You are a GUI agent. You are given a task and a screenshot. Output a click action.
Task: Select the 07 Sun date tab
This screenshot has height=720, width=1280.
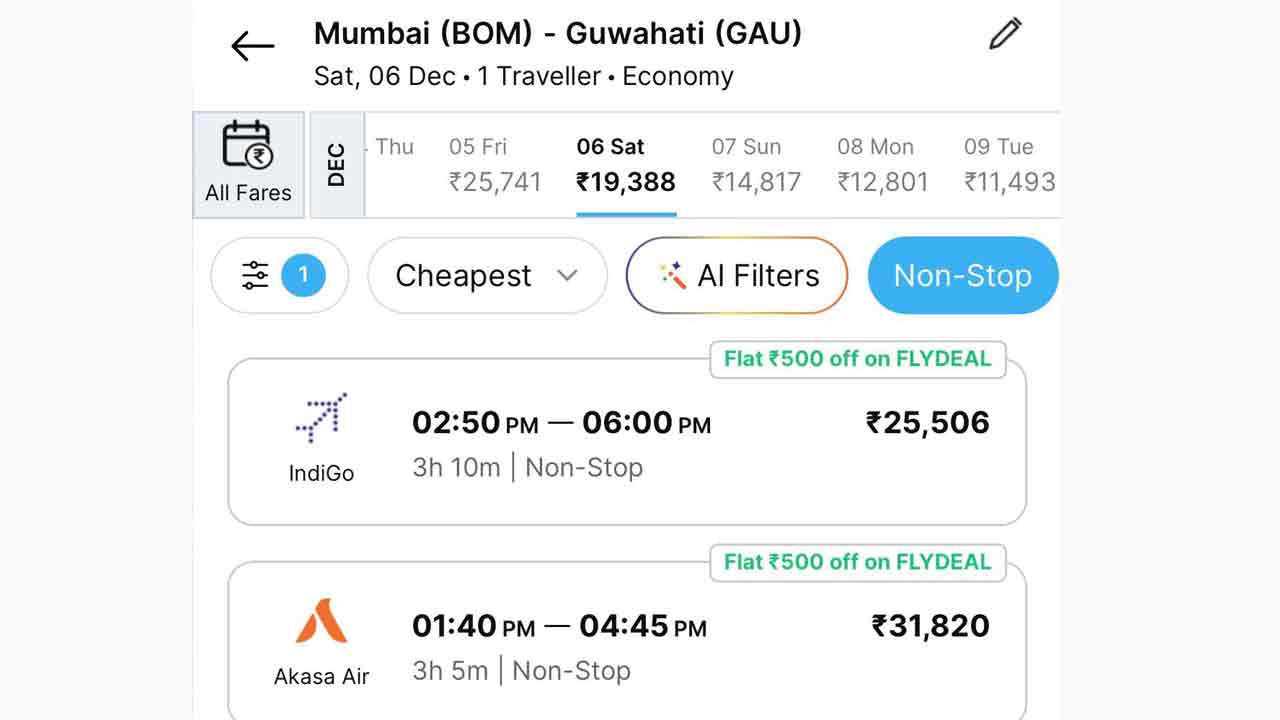tap(756, 165)
